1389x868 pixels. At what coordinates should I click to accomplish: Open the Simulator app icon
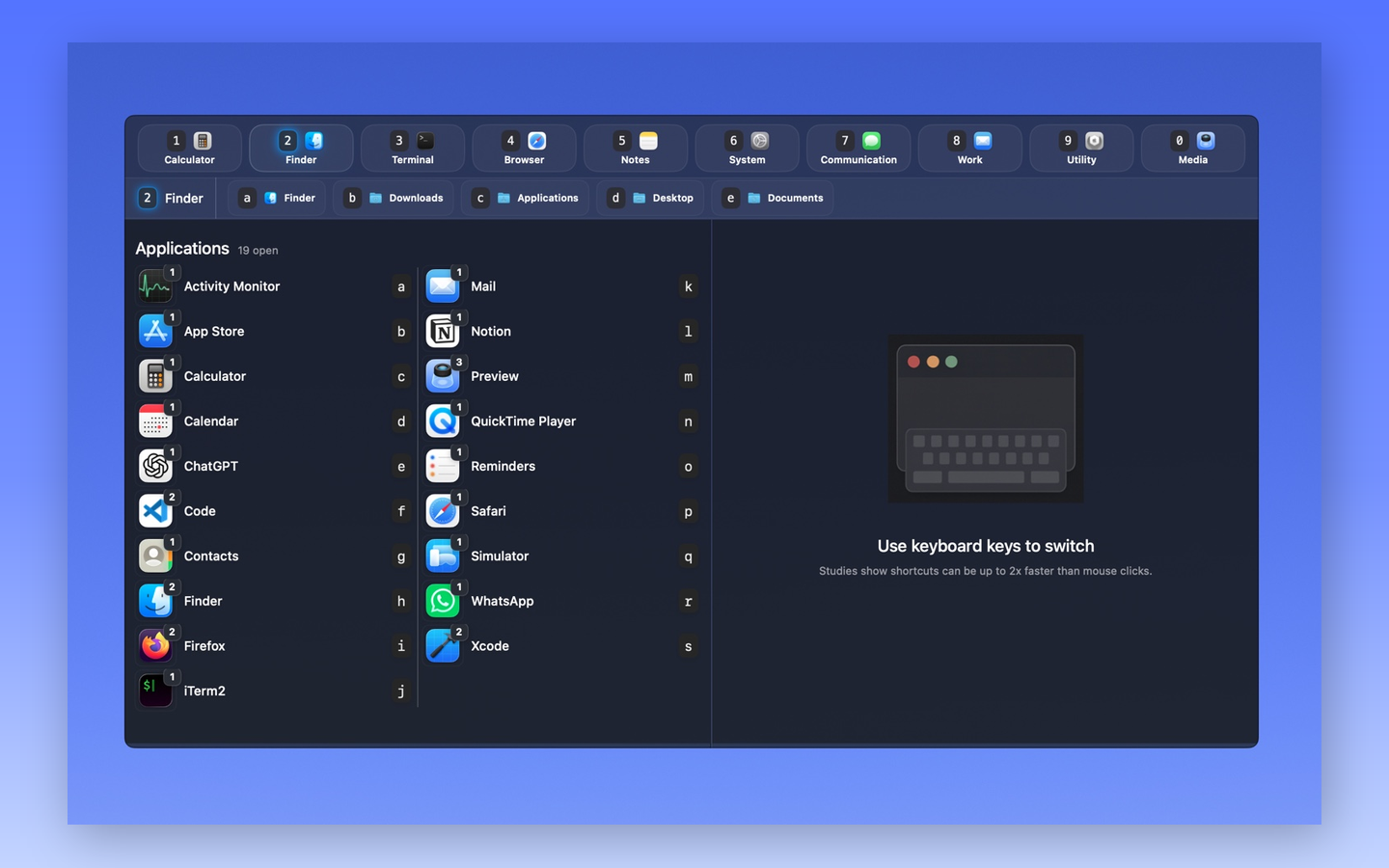(443, 556)
